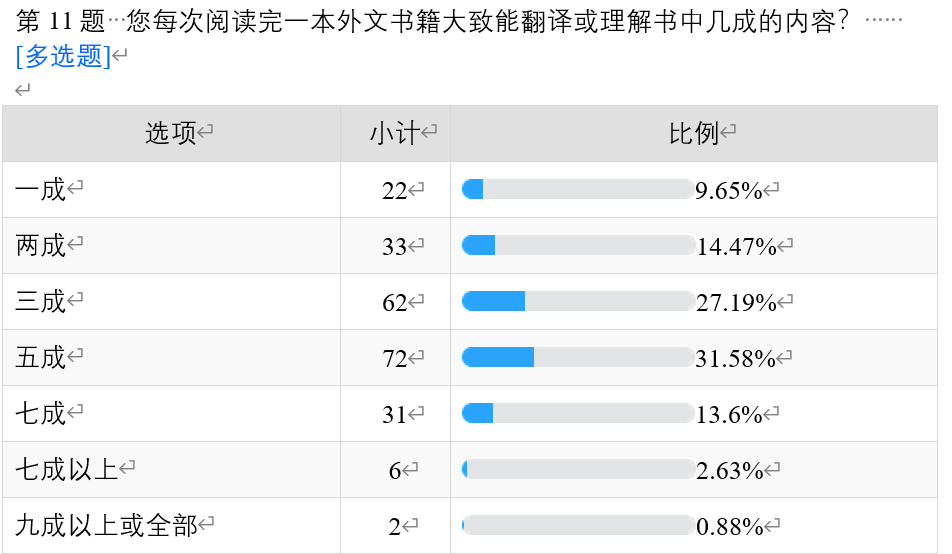
Task: Click the progress bar for 一成
Action: (577, 189)
